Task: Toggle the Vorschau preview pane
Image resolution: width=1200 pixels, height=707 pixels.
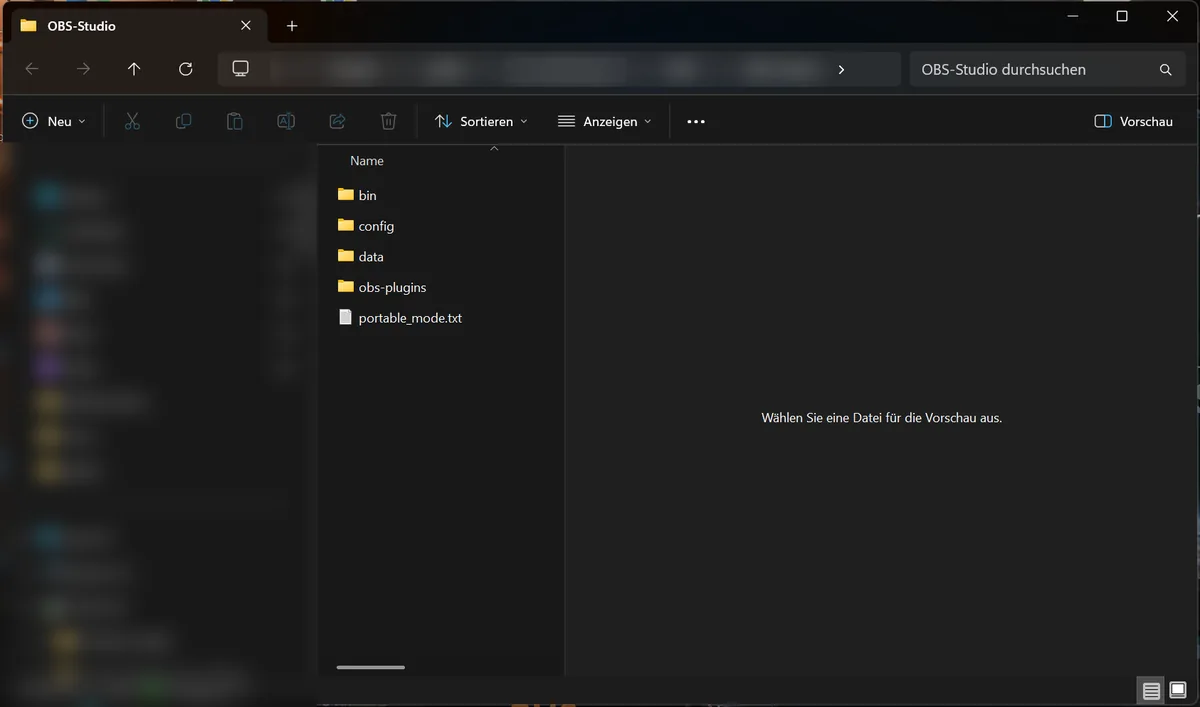Action: tap(1133, 121)
